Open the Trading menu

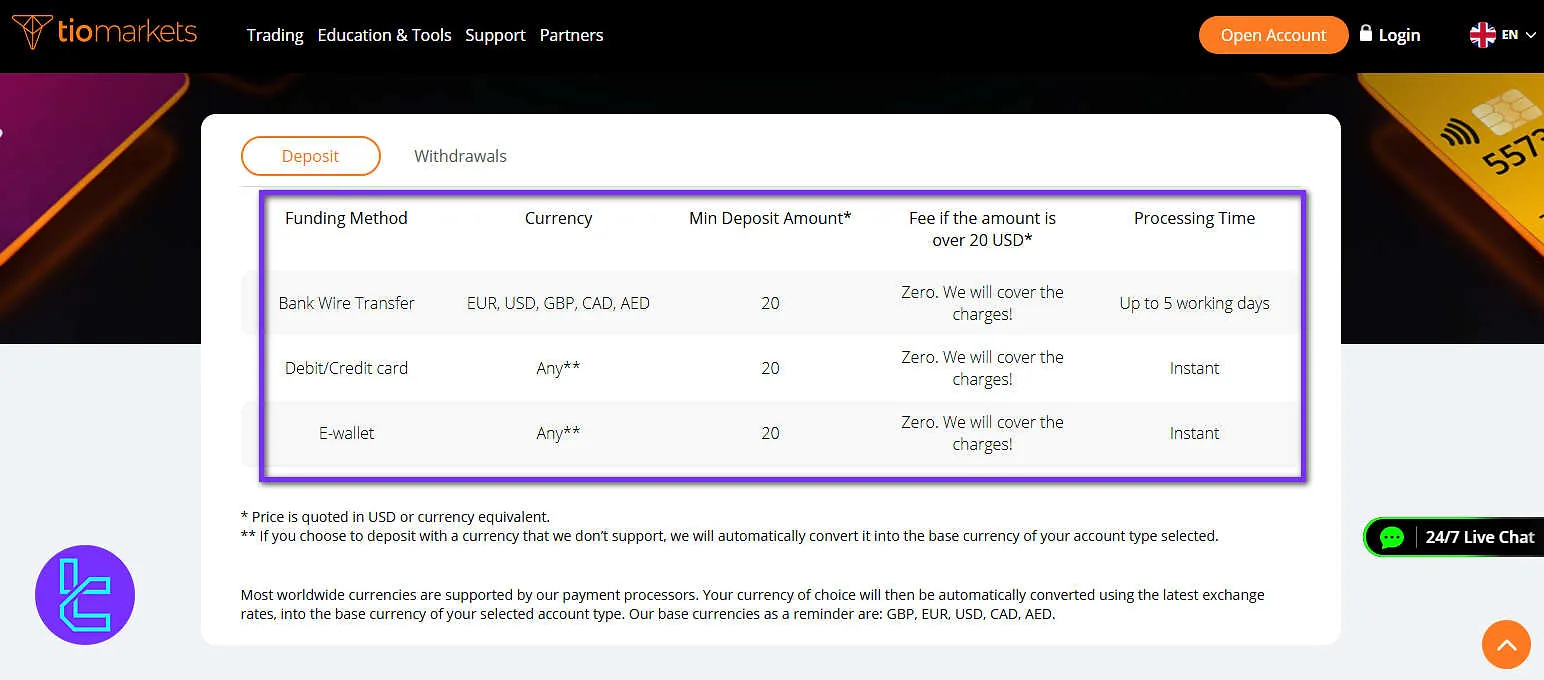click(274, 35)
